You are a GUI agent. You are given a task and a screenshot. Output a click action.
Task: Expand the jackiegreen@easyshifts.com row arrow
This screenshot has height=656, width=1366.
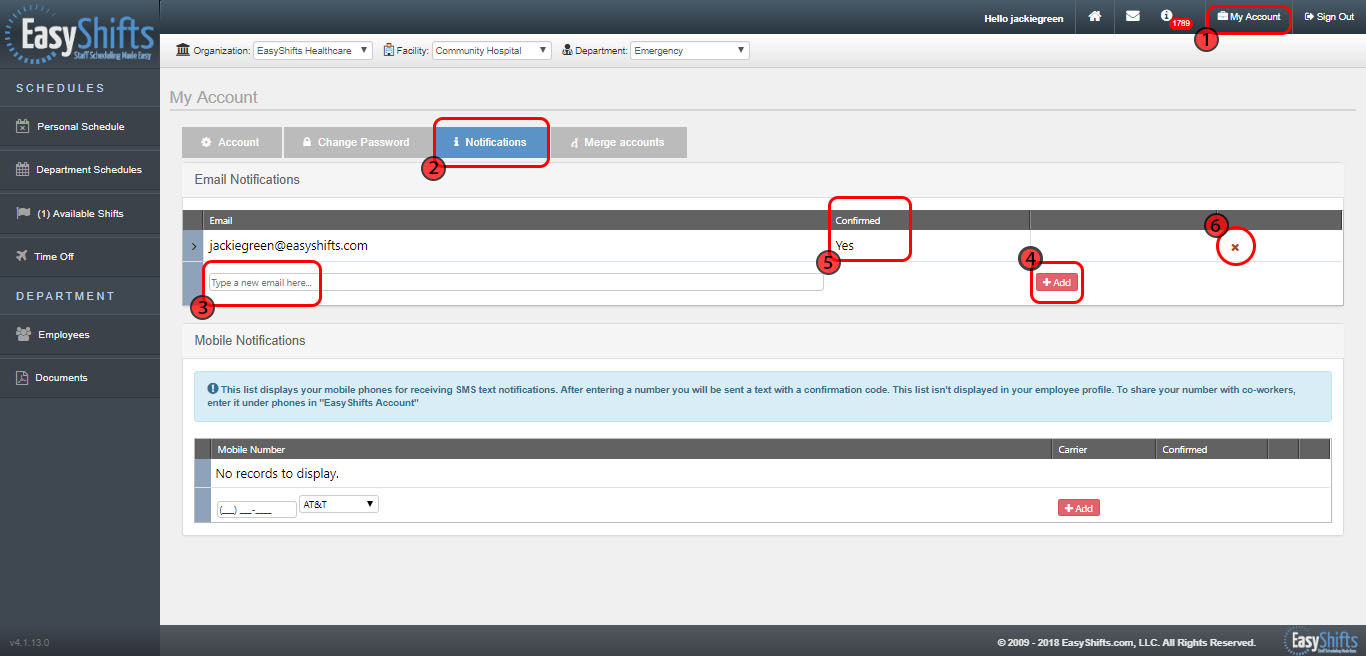click(193, 246)
